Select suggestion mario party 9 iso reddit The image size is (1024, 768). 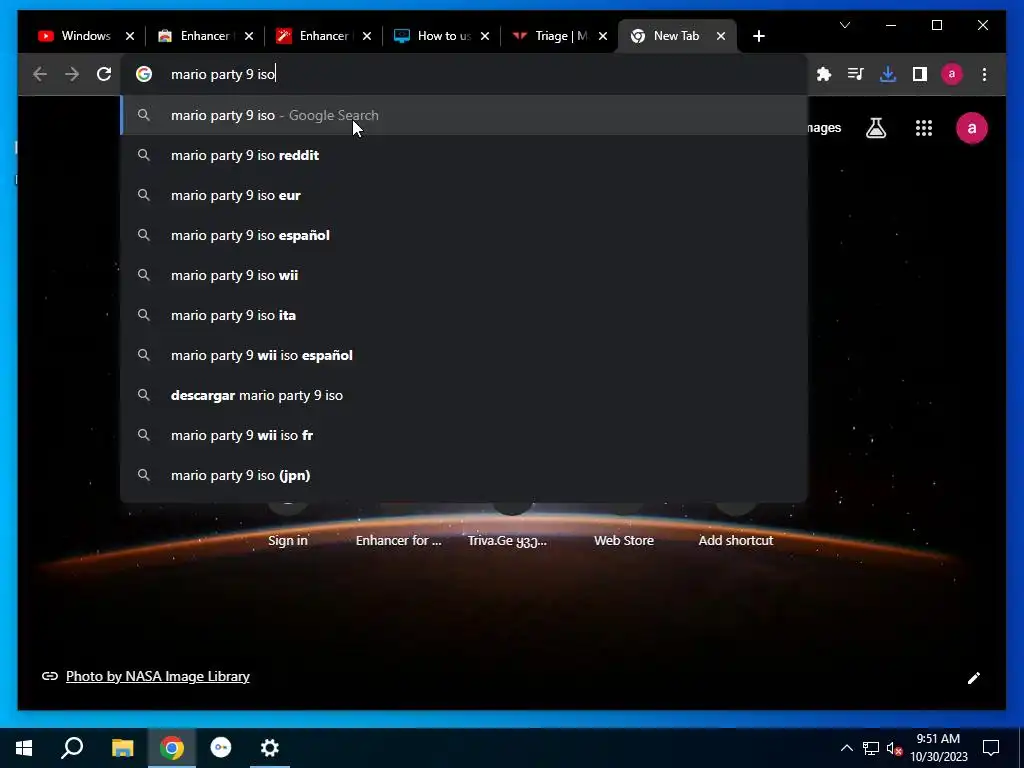(x=464, y=155)
